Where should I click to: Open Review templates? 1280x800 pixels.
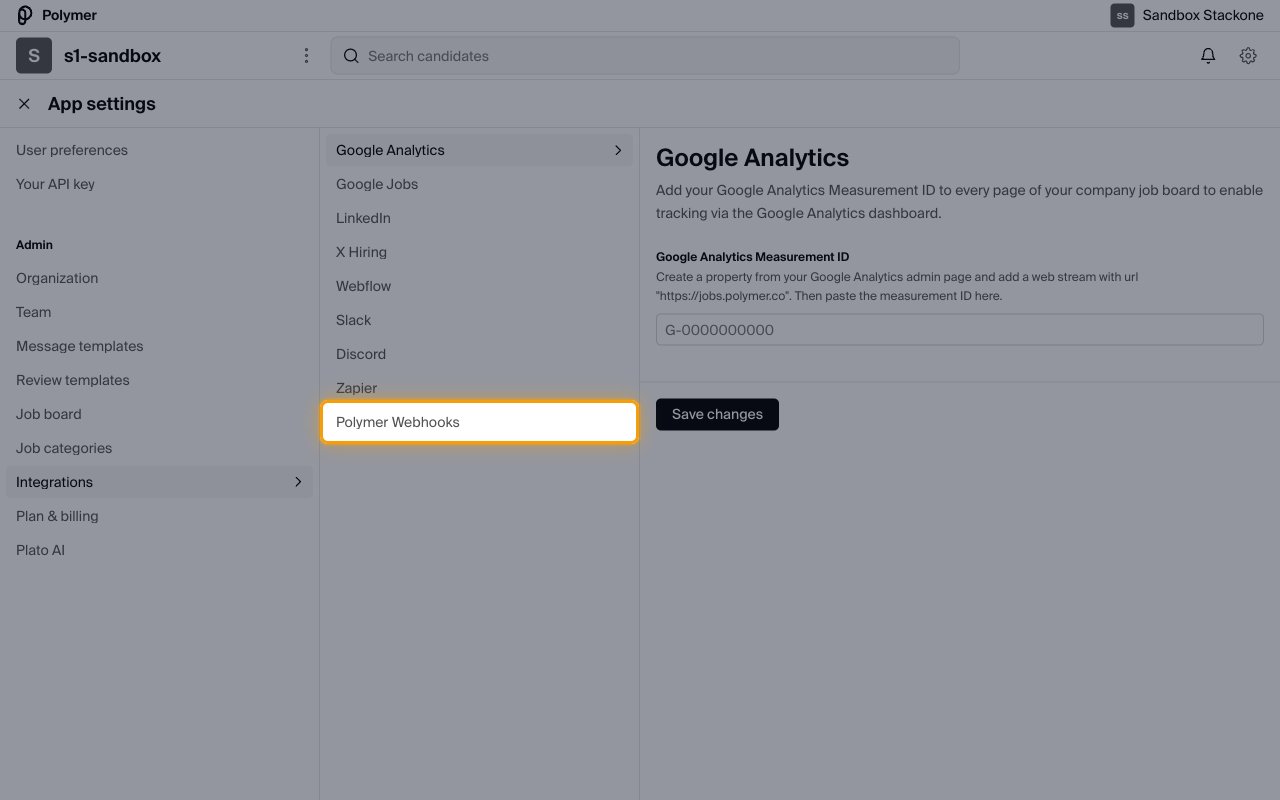point(73,380)
